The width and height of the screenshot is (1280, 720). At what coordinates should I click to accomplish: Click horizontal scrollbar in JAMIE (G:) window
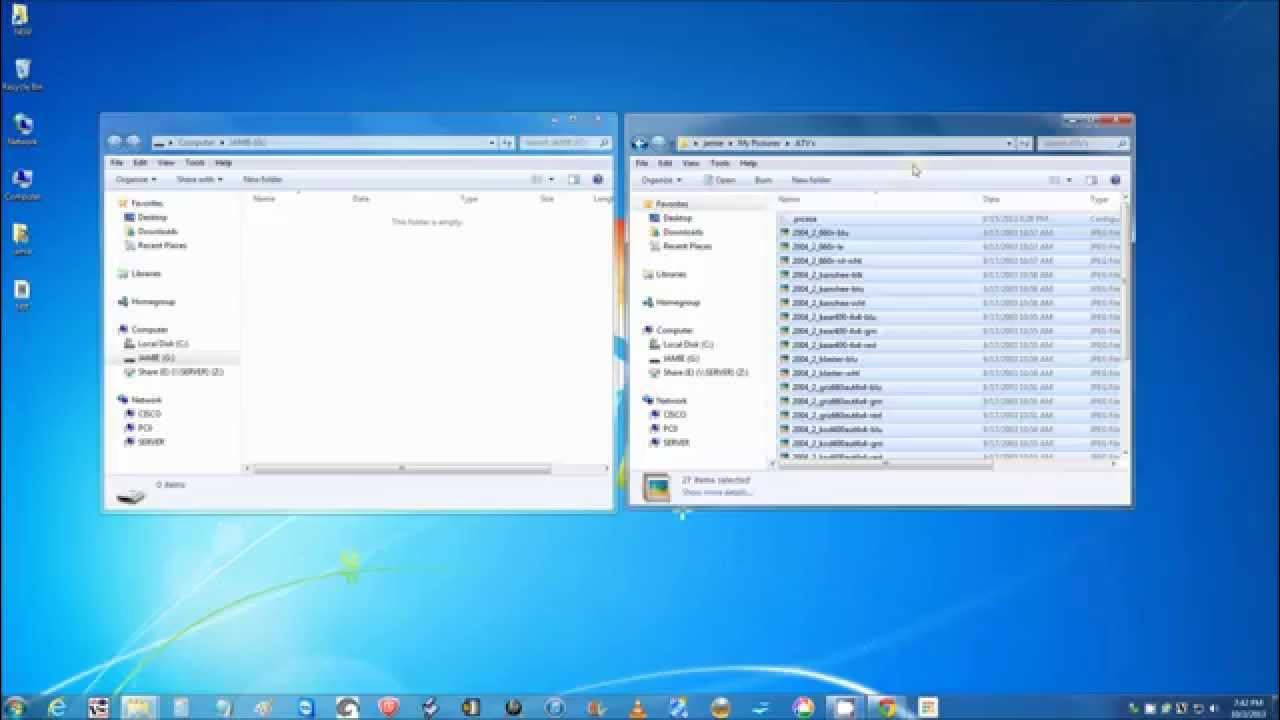coord(401,468)
